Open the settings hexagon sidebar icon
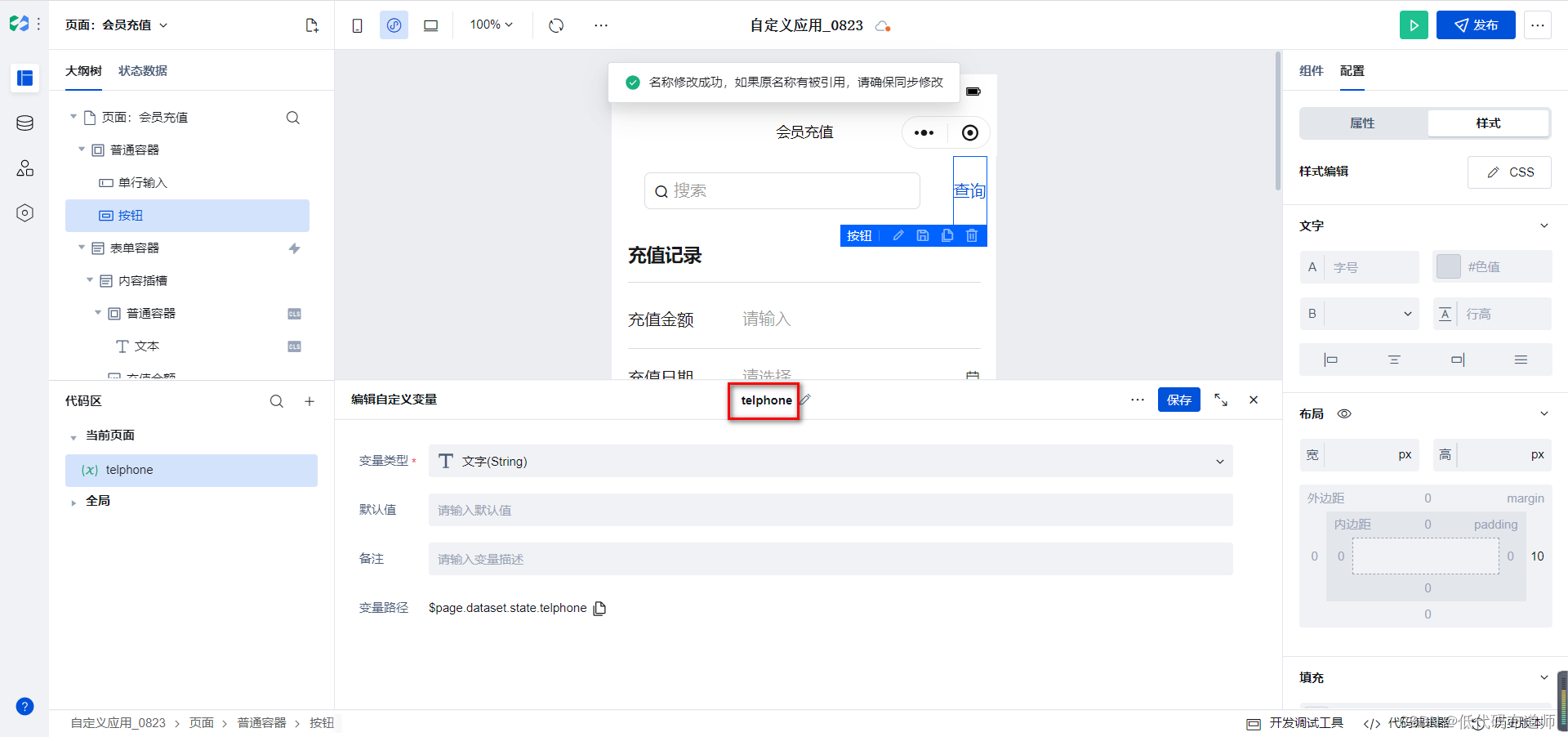The image size is (1568, 737). [25, 213]
